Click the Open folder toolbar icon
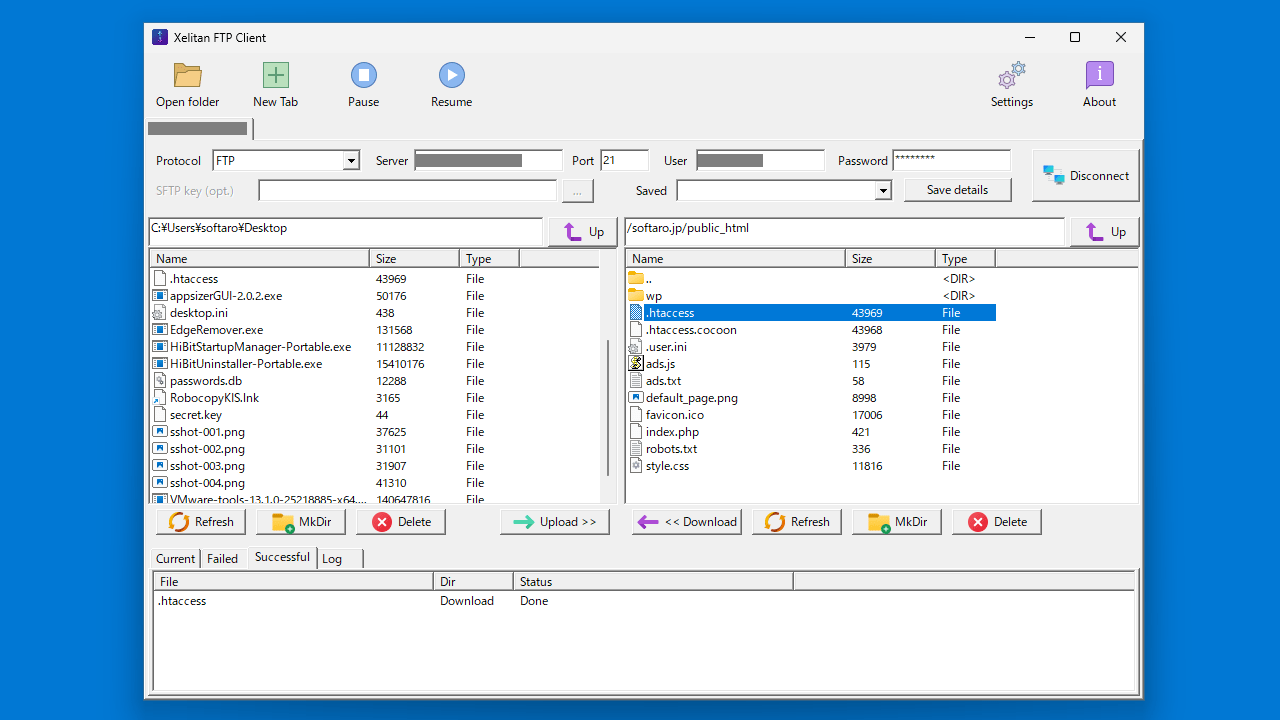This screenshot has height=720, width=1280. tap(187, 76)
